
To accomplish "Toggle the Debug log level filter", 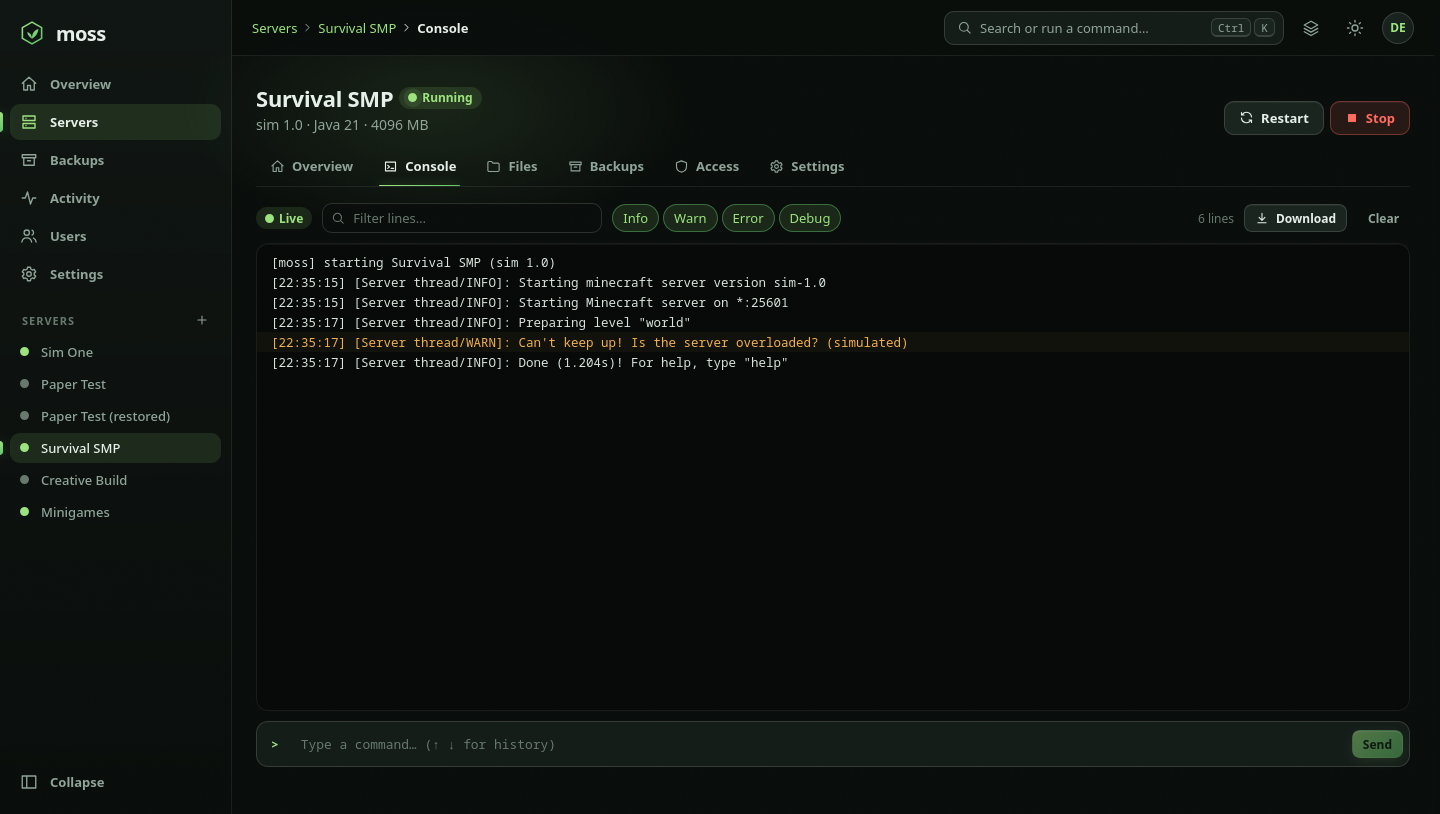I will point(810,218).
